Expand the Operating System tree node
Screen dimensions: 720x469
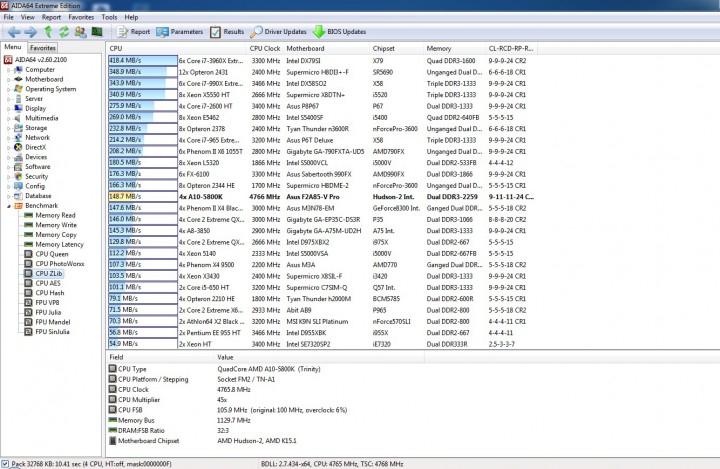8,89
